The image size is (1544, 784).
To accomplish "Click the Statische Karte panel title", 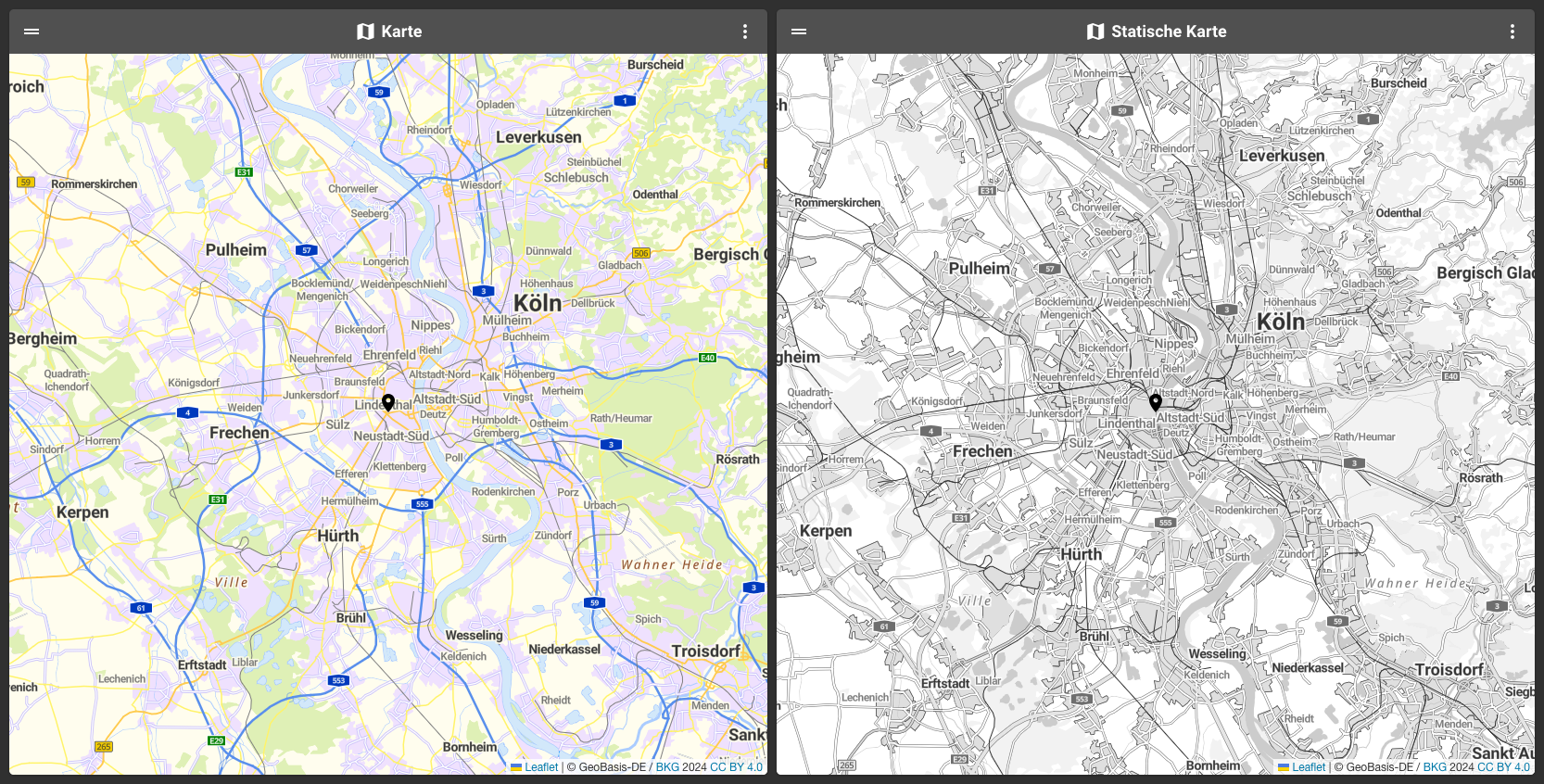I will (x=1169, y=32).
